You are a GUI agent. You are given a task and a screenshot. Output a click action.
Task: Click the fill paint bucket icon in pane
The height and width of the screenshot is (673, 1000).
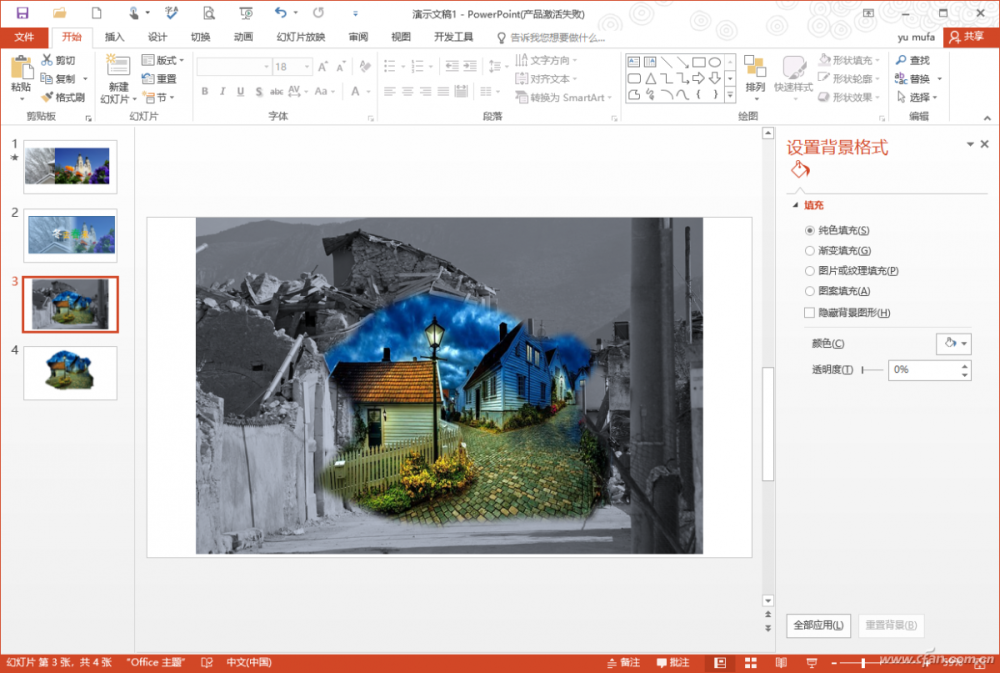point(799,172)
